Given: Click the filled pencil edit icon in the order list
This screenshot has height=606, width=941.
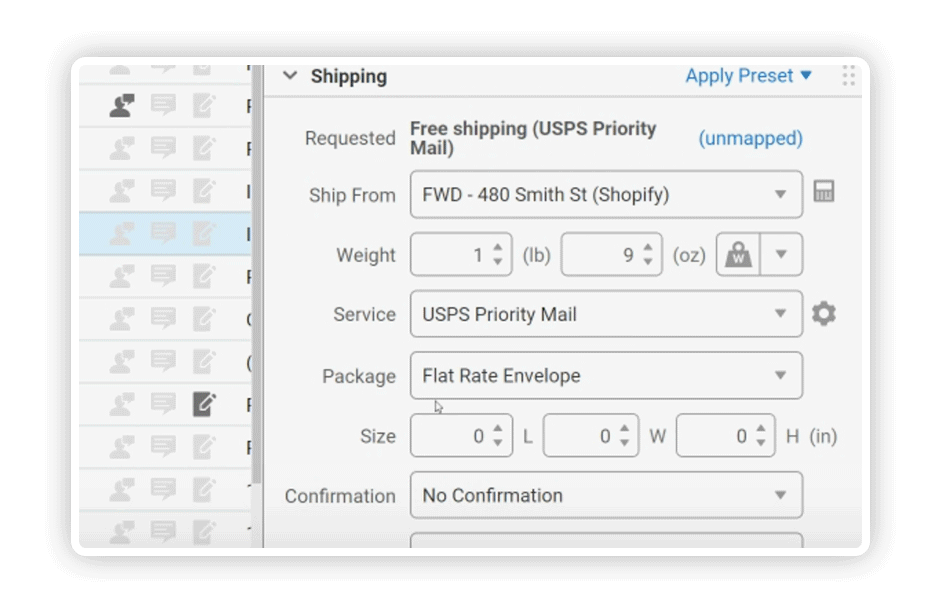Looking at the screenshot, I should [x=205, y=404].
